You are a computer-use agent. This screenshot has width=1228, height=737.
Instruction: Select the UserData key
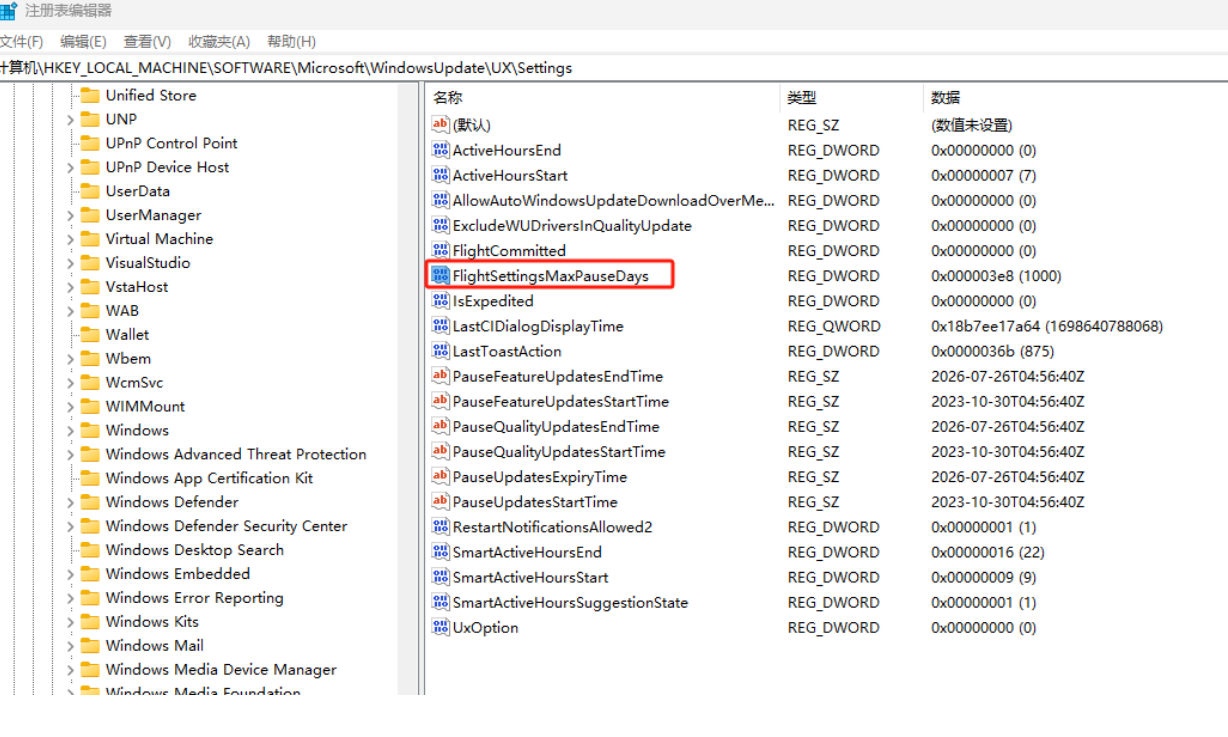pos(138,191)
